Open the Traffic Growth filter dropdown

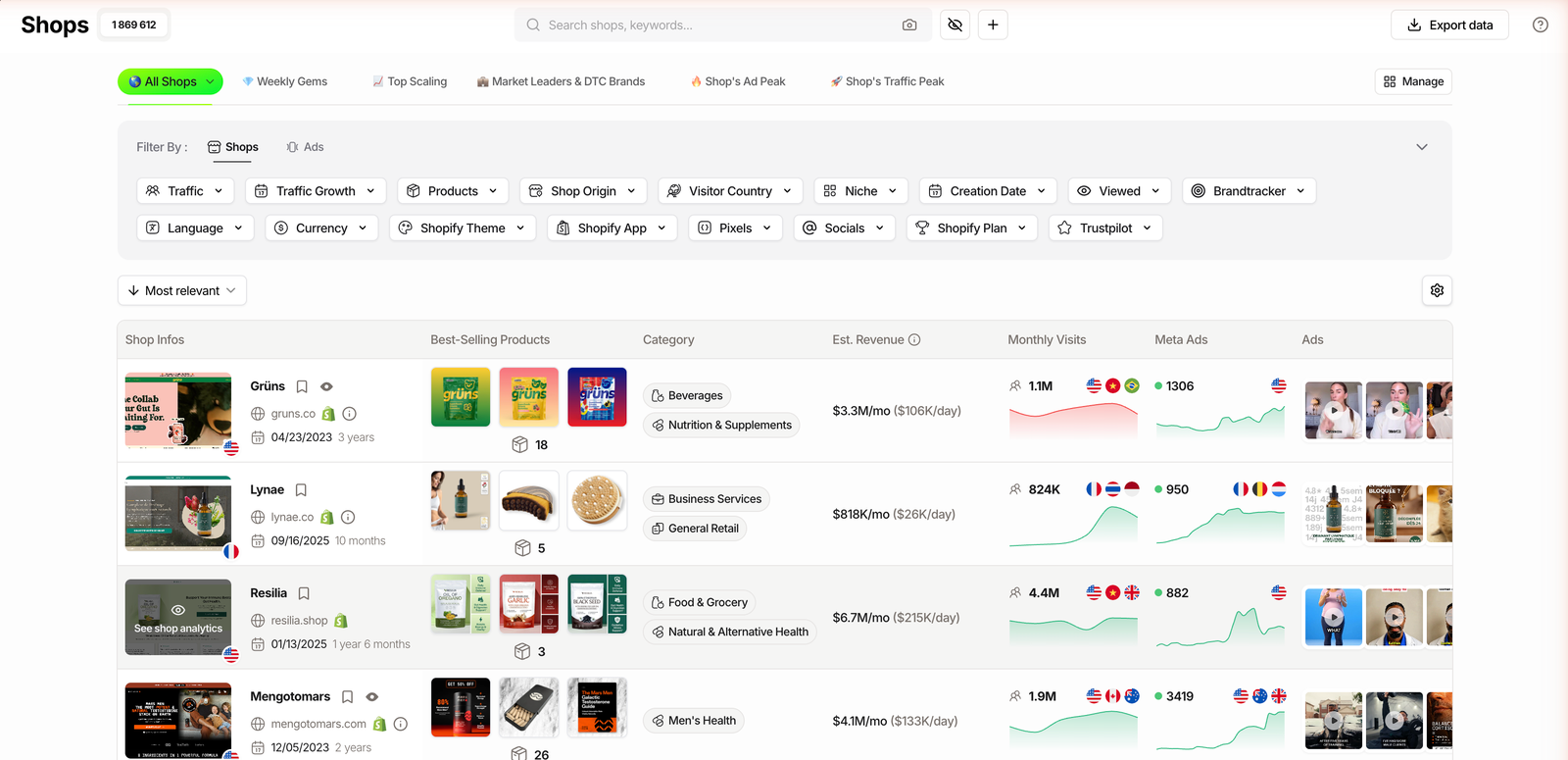316,191
